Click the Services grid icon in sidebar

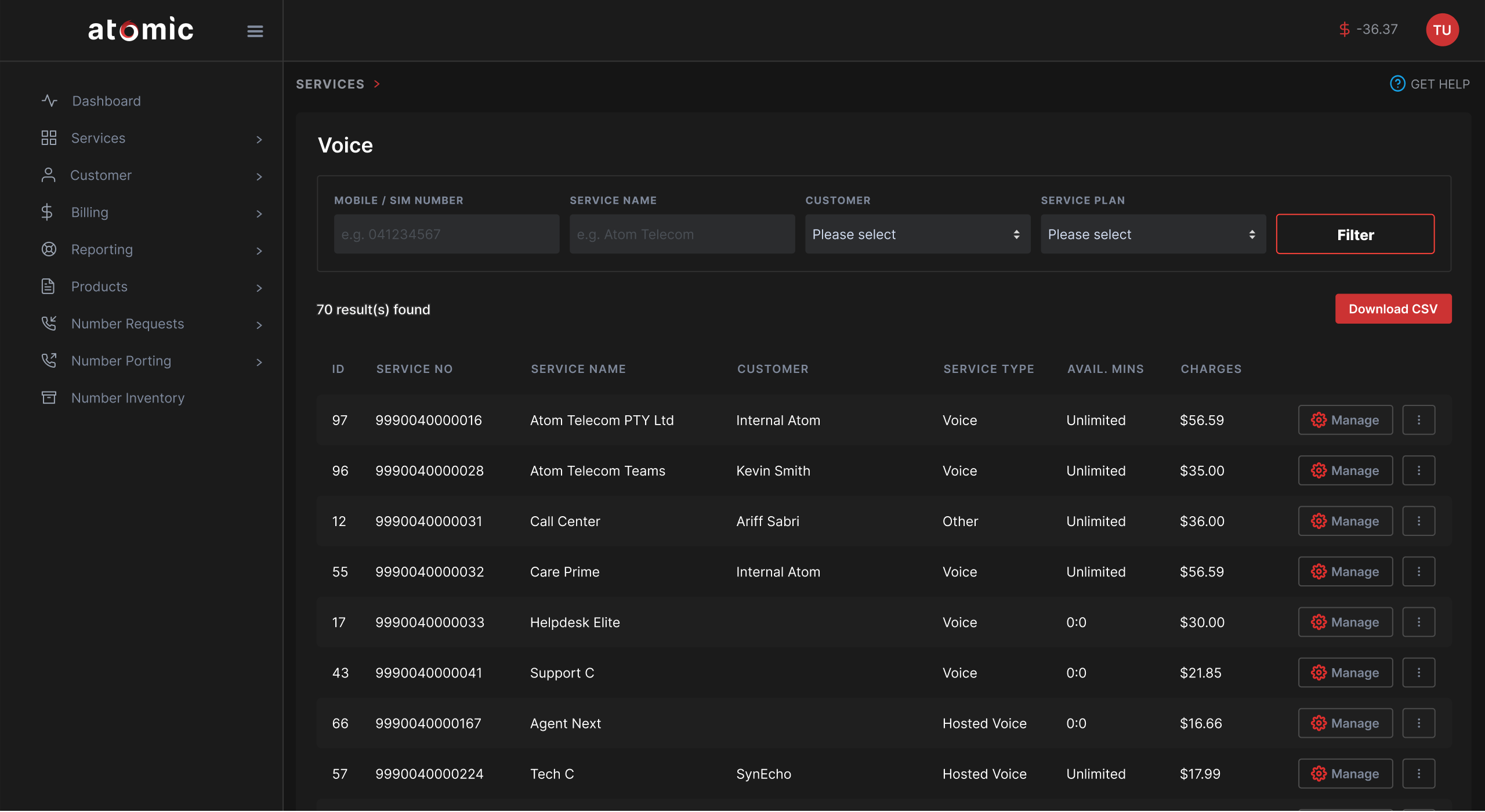[49, 138]
